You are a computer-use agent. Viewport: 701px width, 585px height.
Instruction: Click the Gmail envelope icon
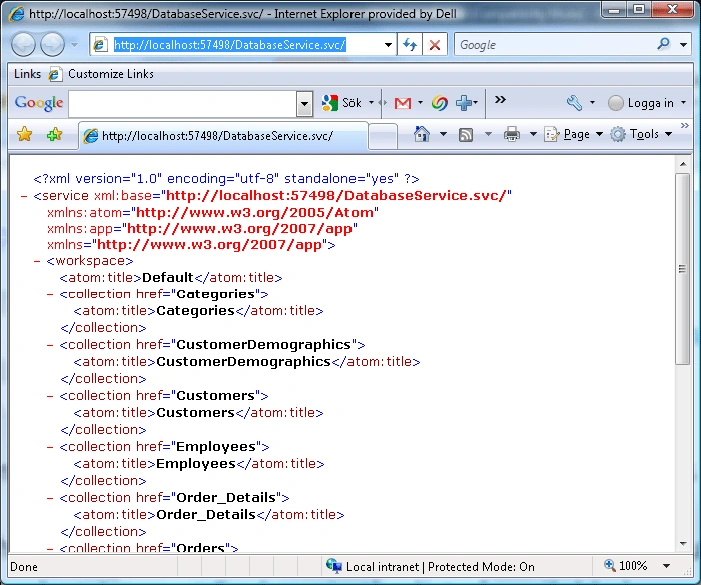pos(403,103)
